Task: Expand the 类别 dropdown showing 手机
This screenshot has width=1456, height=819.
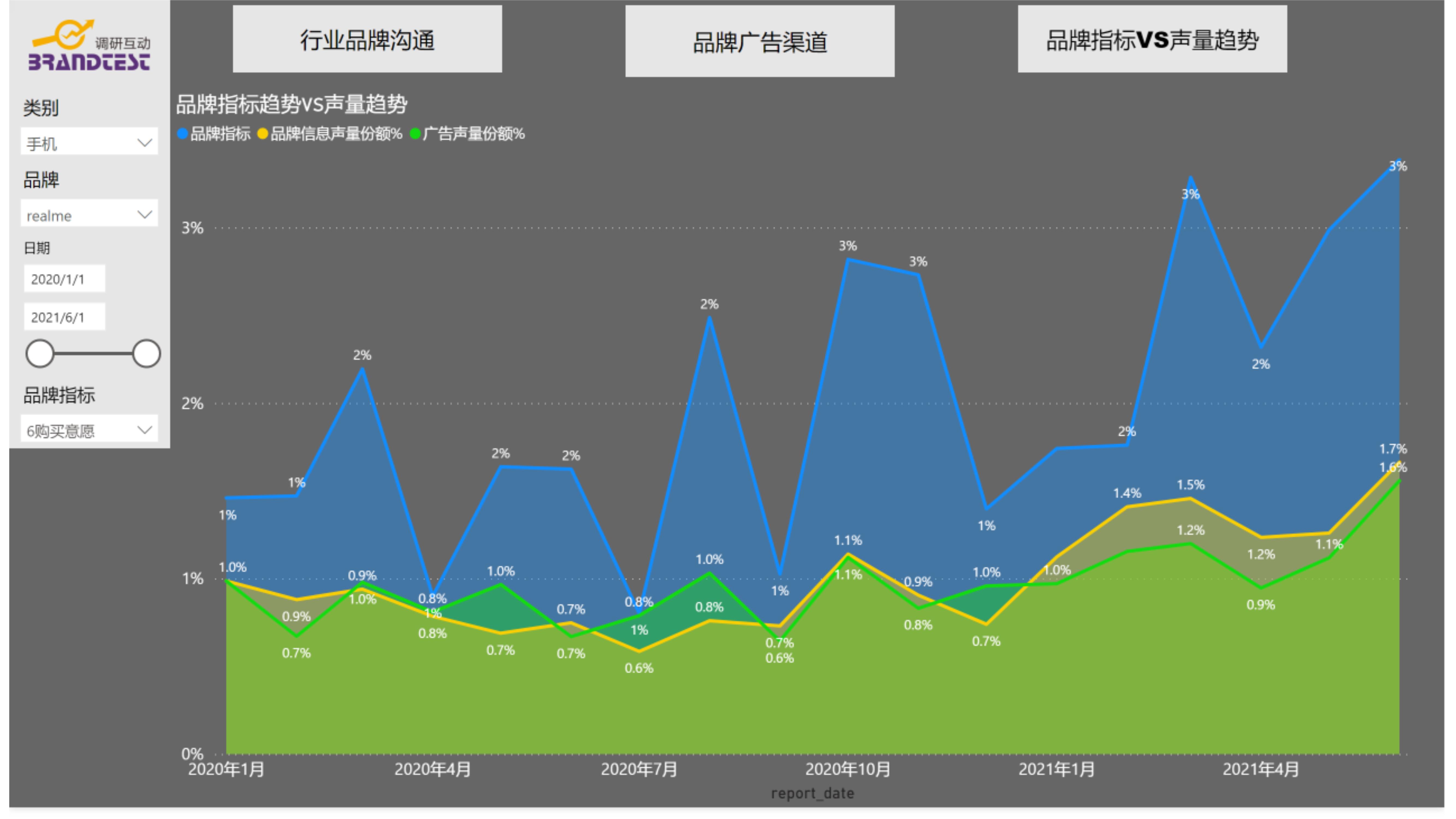Action: tap(89, 142)
